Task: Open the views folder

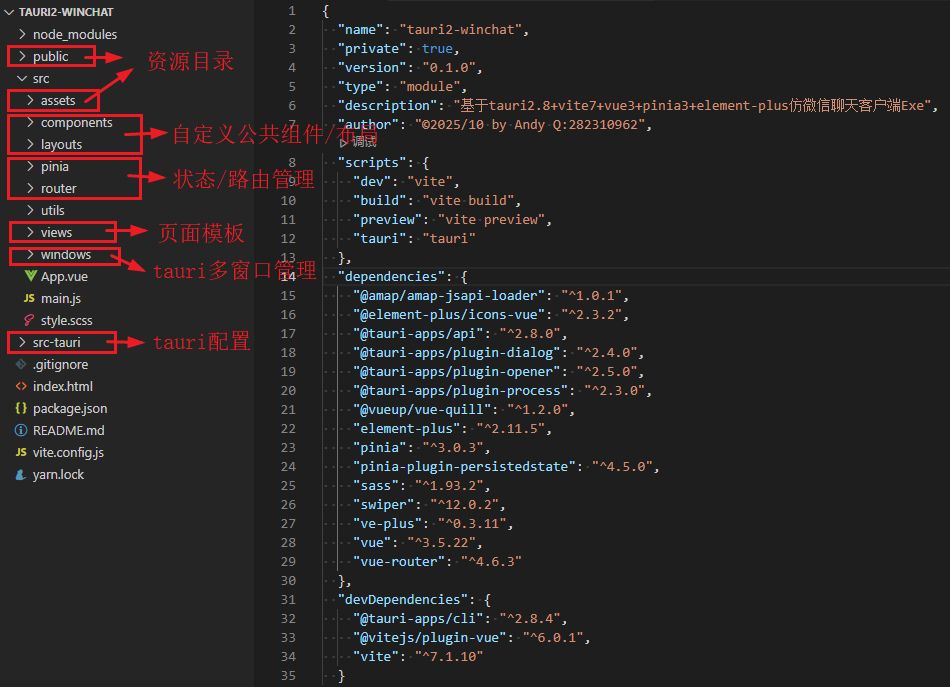Action: pos(56,233)
